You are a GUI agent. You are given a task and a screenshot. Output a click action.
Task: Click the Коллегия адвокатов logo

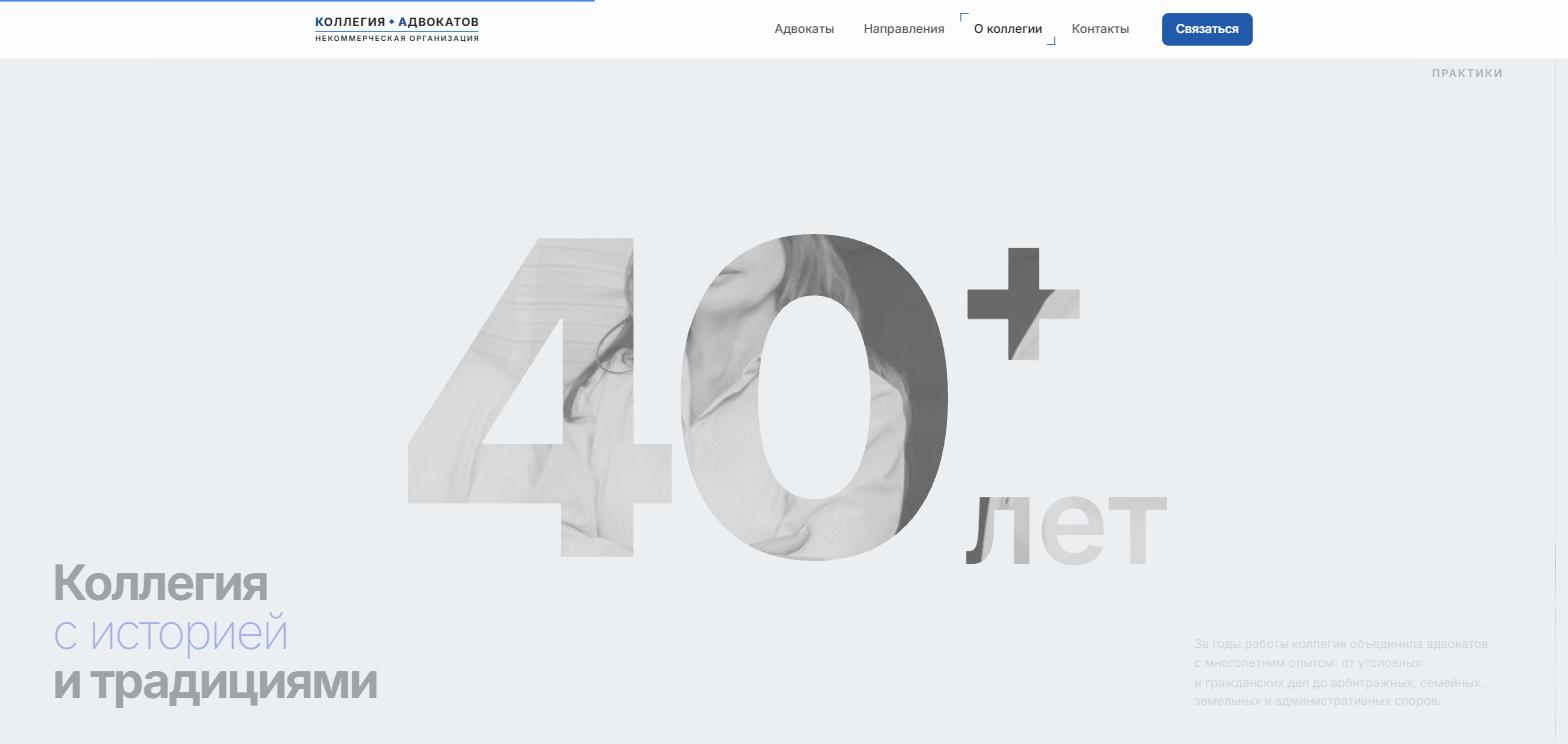[397, 29]
